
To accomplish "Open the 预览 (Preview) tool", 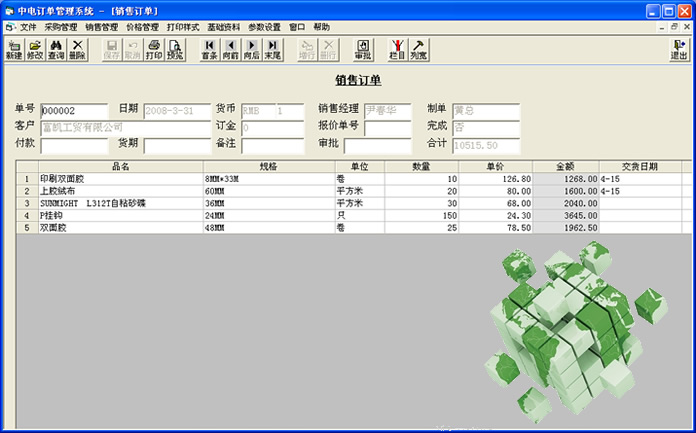I will coord(175,49).
